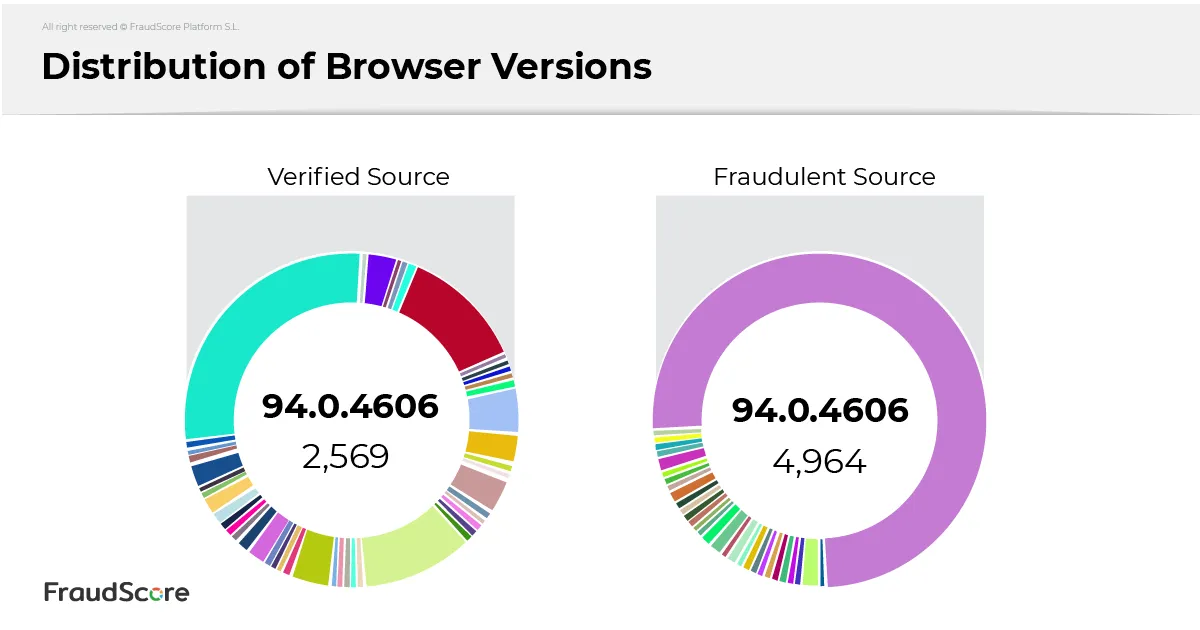Click the navy blue segment on Verified donut left
This screenshot has height=630, width=1200.
(x=216, y=468)
